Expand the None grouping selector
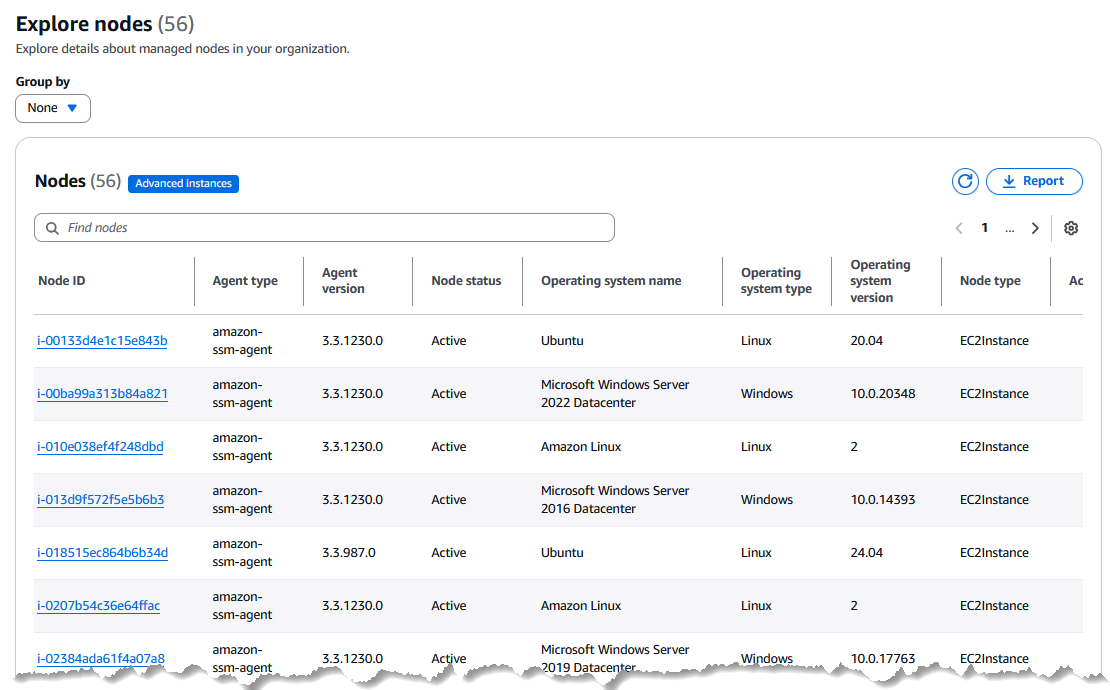Screen dimensions: 1110x690 pos(52,107)
